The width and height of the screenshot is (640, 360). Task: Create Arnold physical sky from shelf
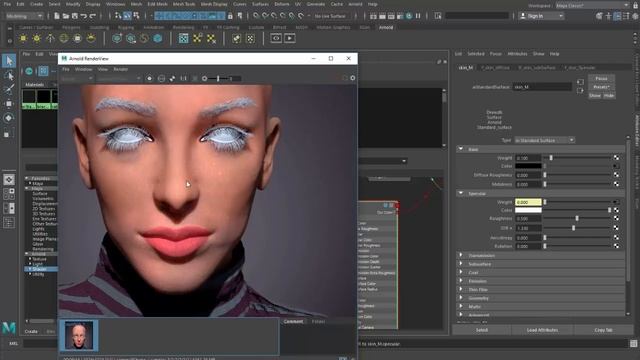tap(91, 38)
